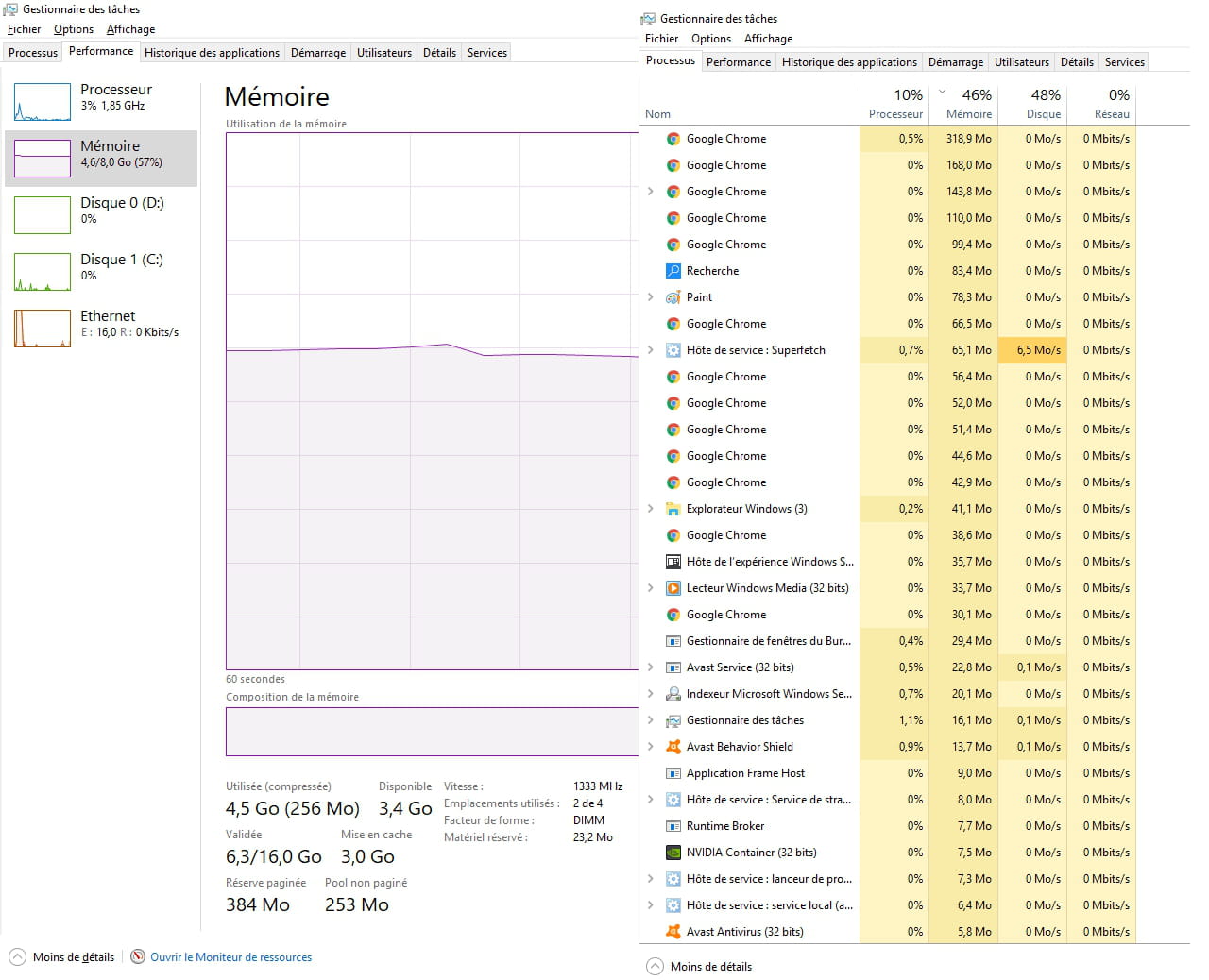This screenshot has width=1209, height=980.
Task: Switch to Démarrage tab in right window
Action: (x=956, y=62)
